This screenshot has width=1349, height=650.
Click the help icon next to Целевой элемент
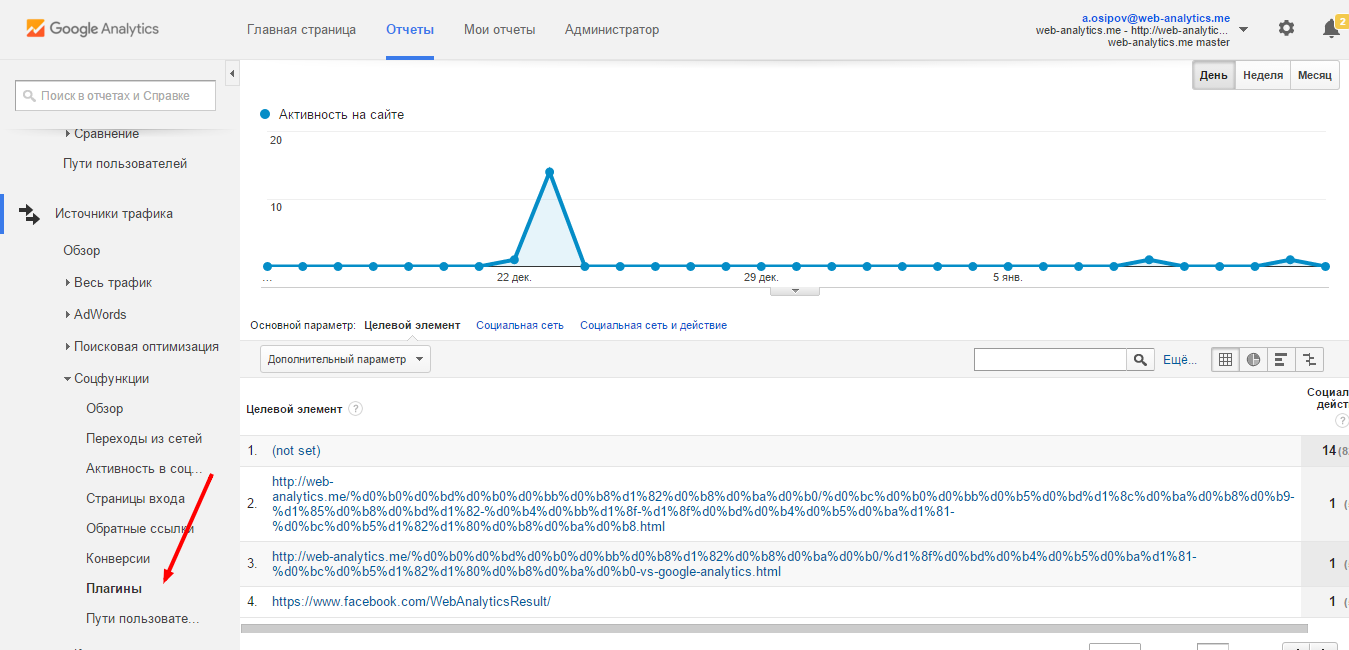click(x=355, y=409)
